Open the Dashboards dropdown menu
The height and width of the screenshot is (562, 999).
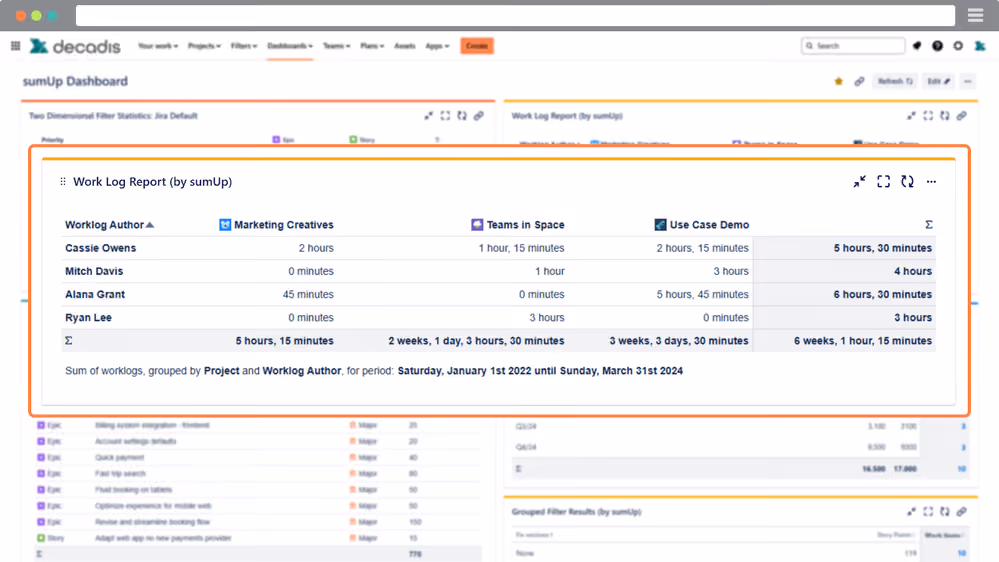290,46
